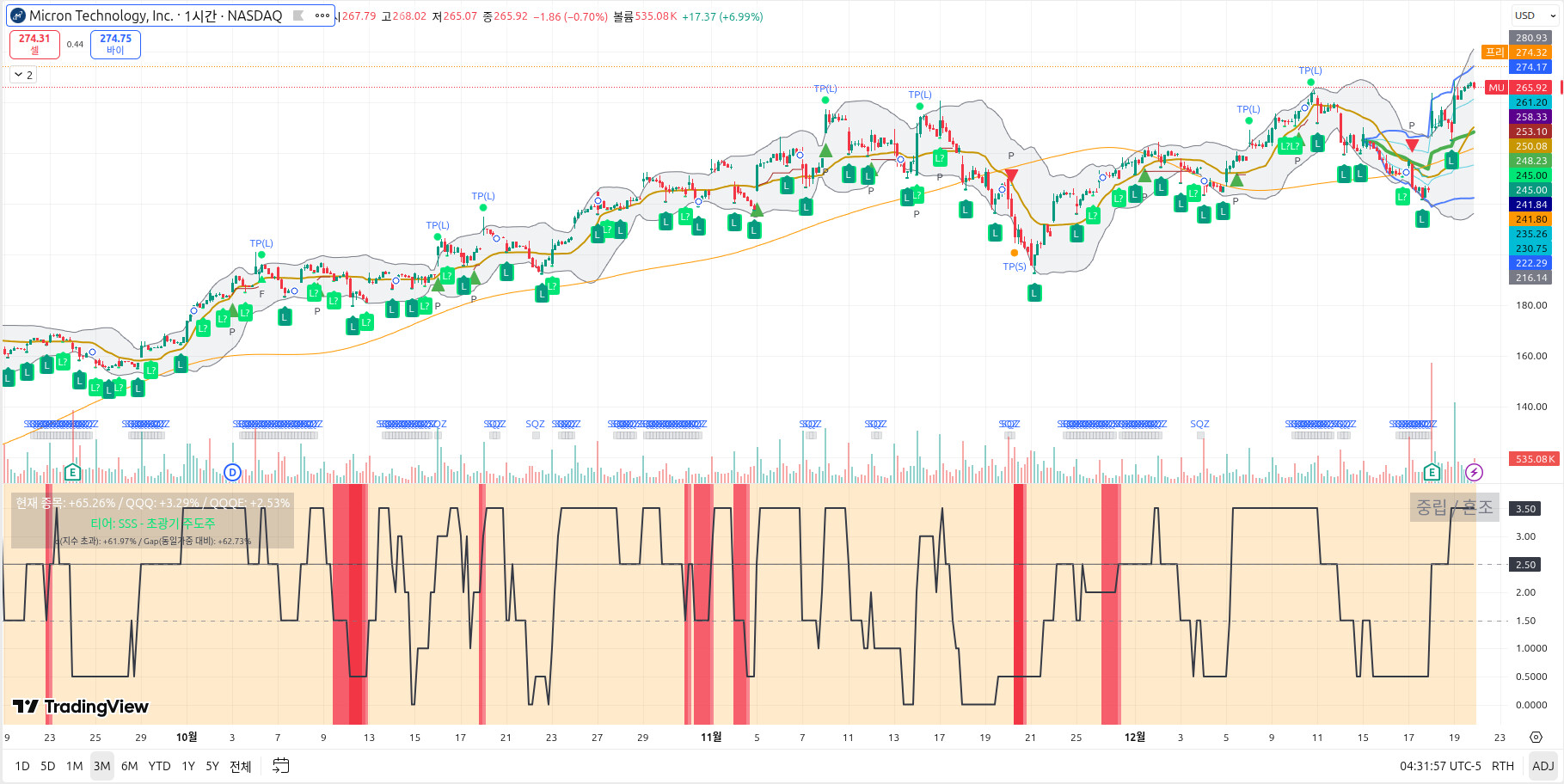The height and width of the screenshot is (784, 1564).
Task: Click the 241.80 orange price tag
Action: click(x=1531, y=219)
